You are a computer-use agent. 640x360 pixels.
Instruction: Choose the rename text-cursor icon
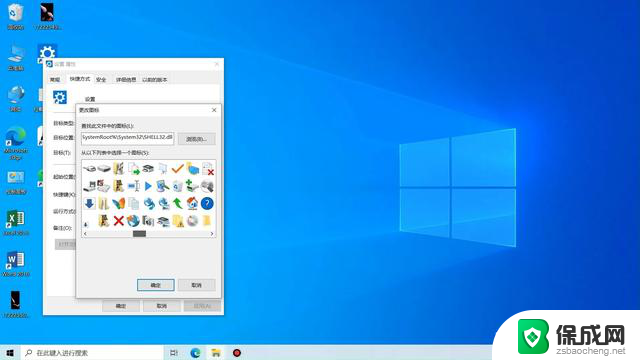click(x=133, y=186)
